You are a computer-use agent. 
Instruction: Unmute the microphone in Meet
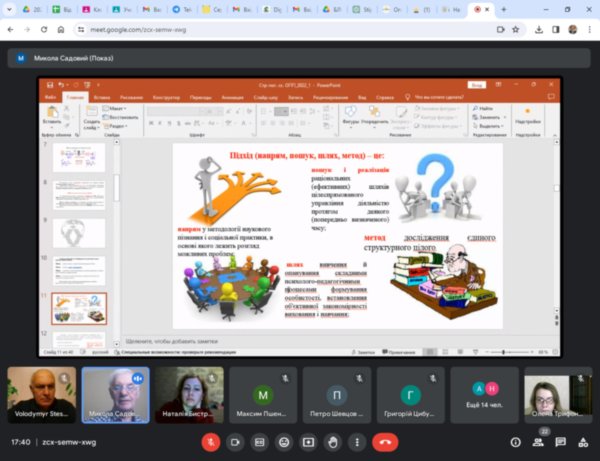pyautogui.click(x=211, y=441)
